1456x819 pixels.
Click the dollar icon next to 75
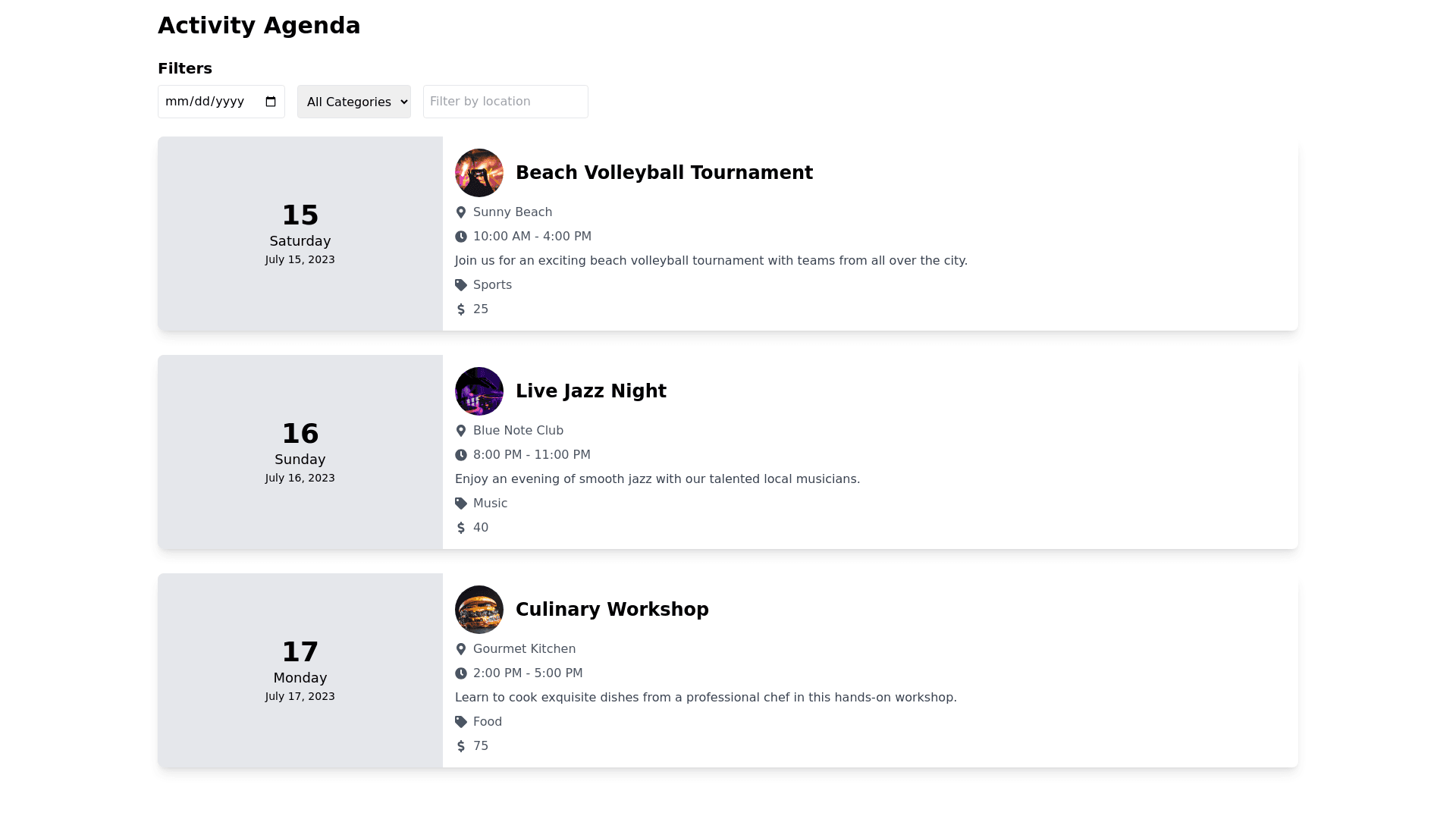point(461,746)
